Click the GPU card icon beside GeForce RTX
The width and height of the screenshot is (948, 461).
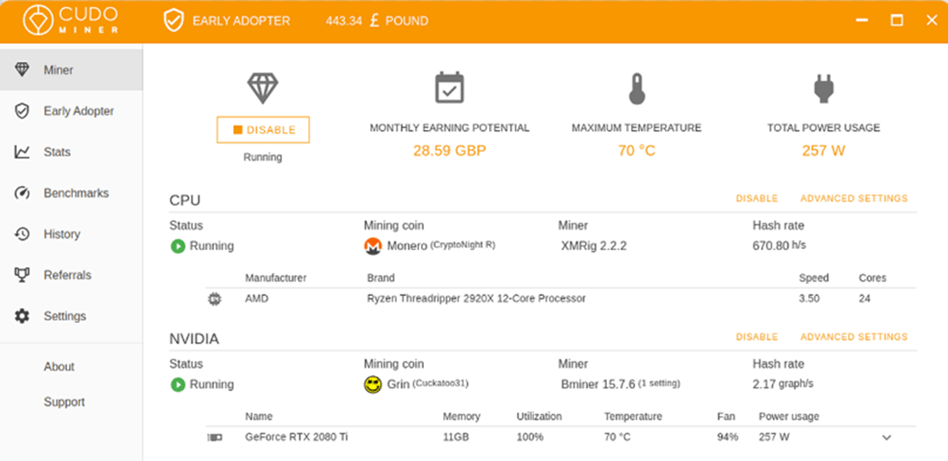[x=215, y=437]
